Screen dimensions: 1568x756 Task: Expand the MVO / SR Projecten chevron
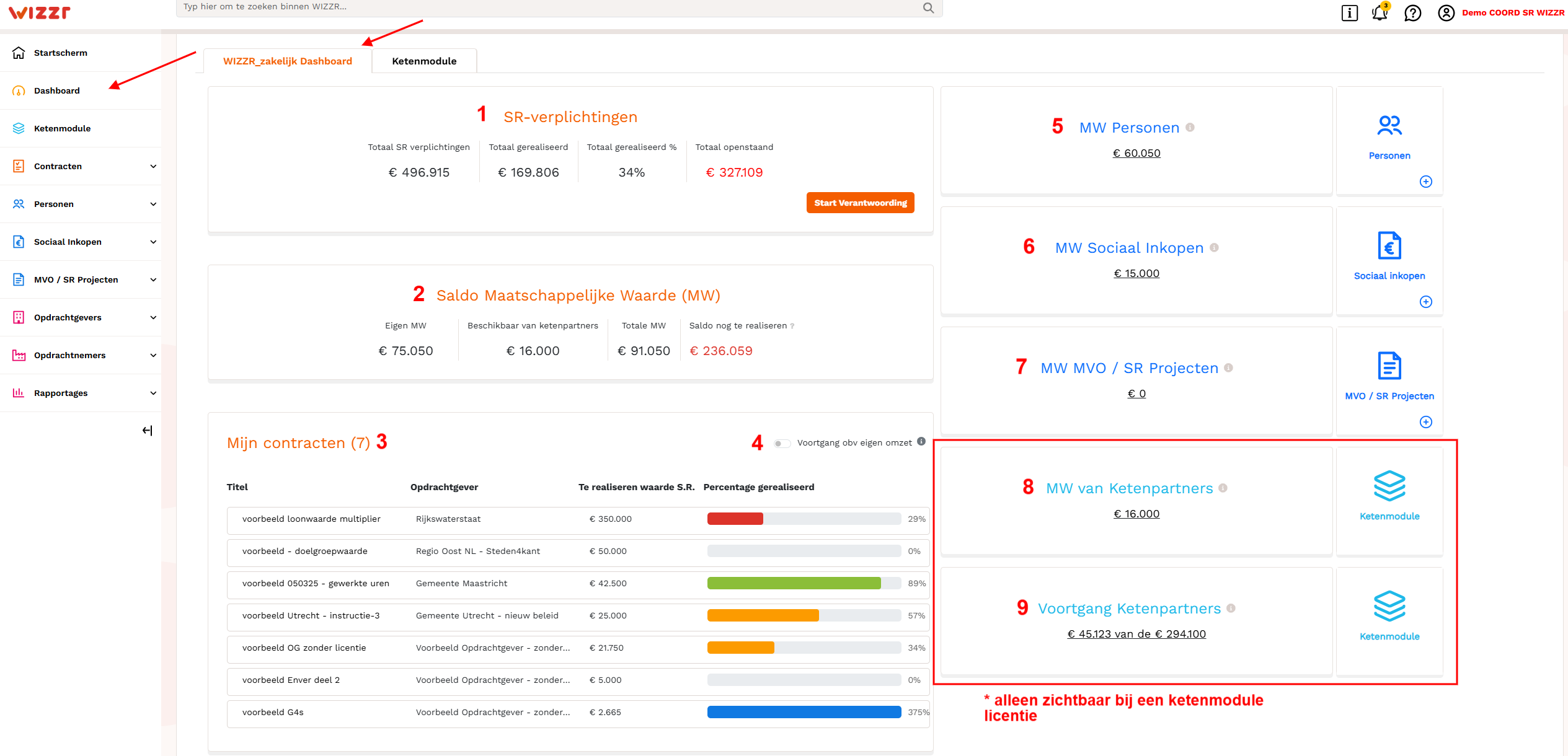(153, 279)
